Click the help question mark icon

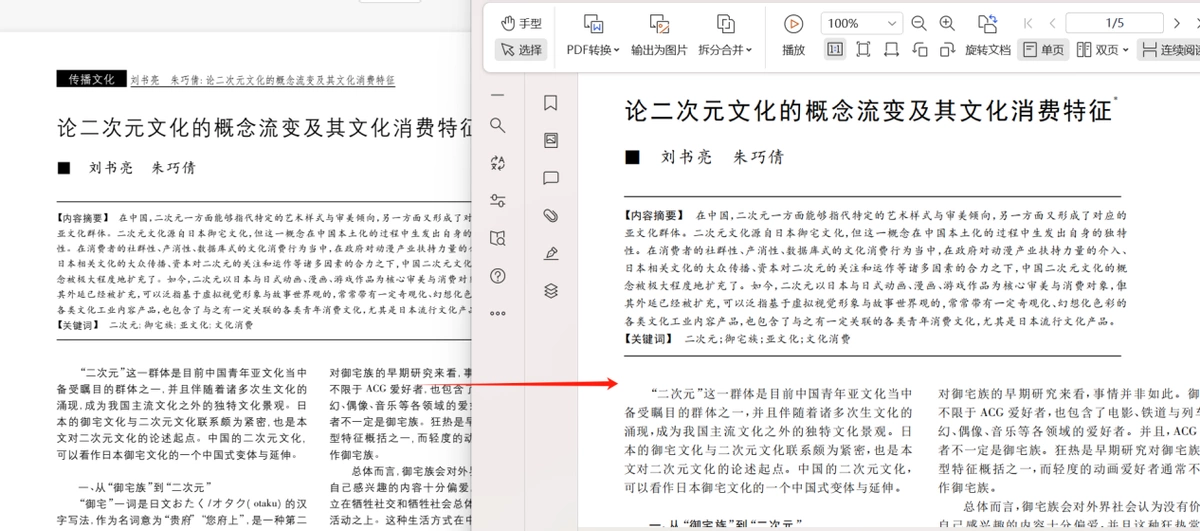pyautogui.click(x=498, y=276)
